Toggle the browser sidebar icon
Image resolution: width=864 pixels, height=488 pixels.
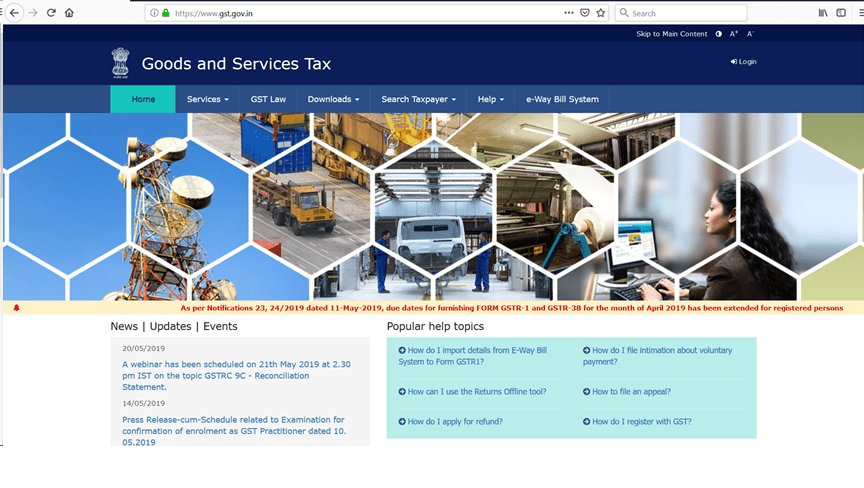(841, 13)
